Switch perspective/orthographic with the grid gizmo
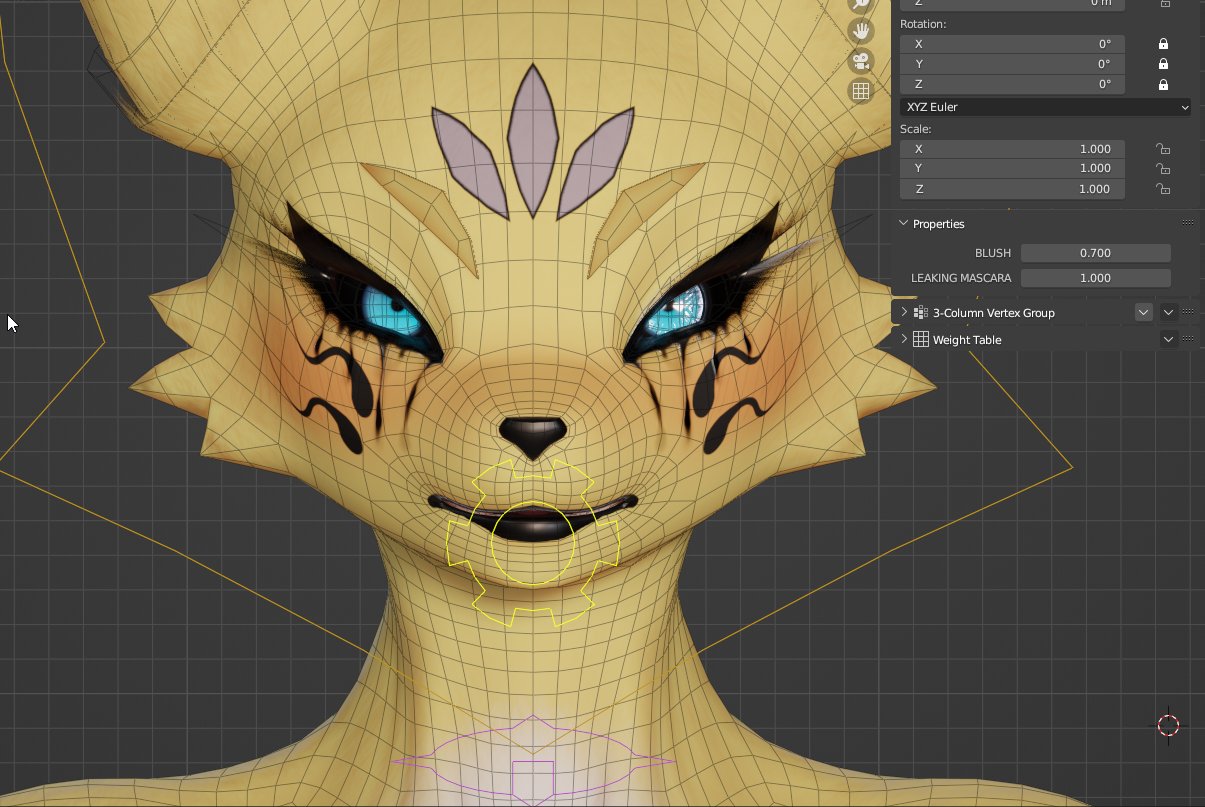Image resolution: width=1205 pixels, height=807 pixels. point(860,91)
